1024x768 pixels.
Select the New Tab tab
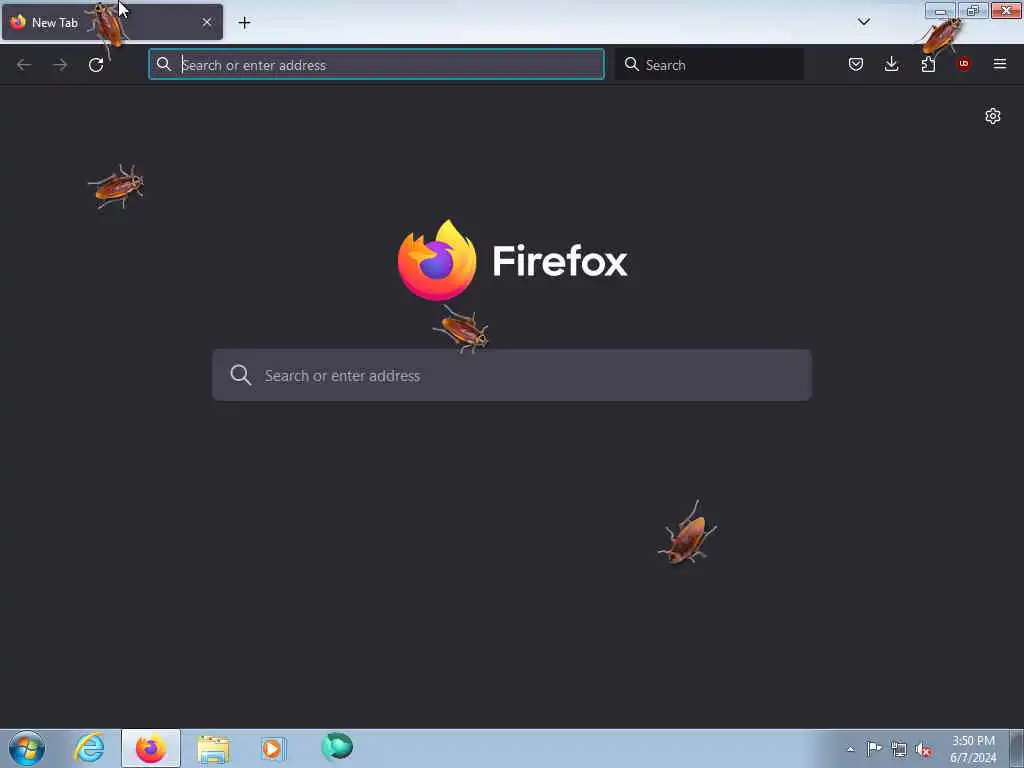112,23
